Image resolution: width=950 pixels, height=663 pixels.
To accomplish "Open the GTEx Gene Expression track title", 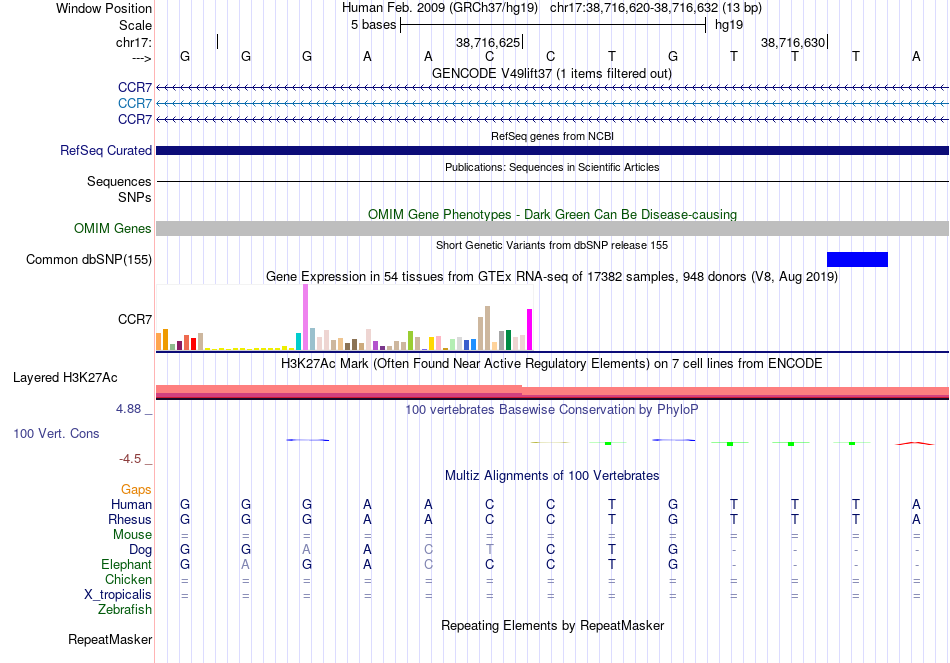I will (552, 276).
